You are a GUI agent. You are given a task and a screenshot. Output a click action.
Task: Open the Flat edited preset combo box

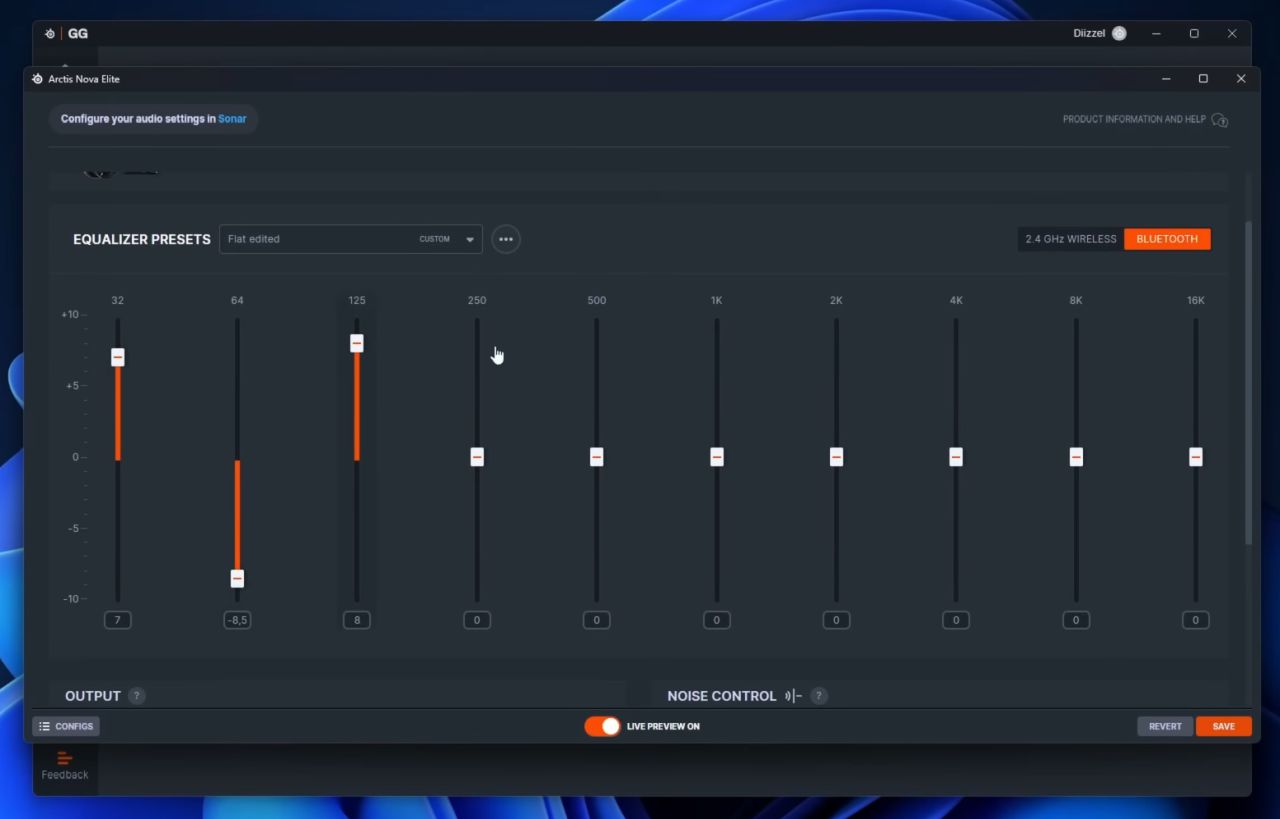click(x=320, y=239)
